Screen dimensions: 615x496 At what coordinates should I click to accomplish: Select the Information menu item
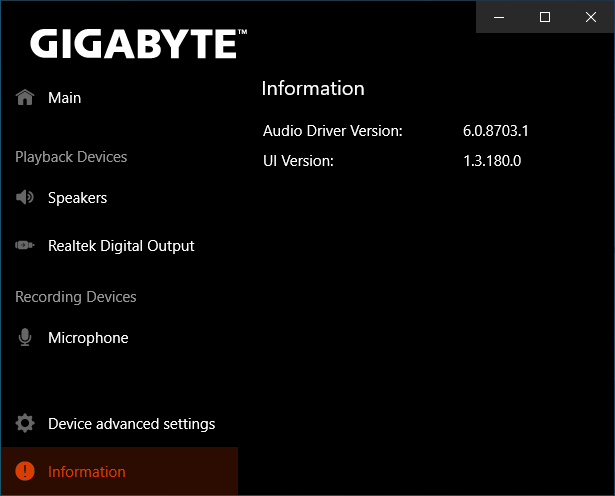coord(120,471)
